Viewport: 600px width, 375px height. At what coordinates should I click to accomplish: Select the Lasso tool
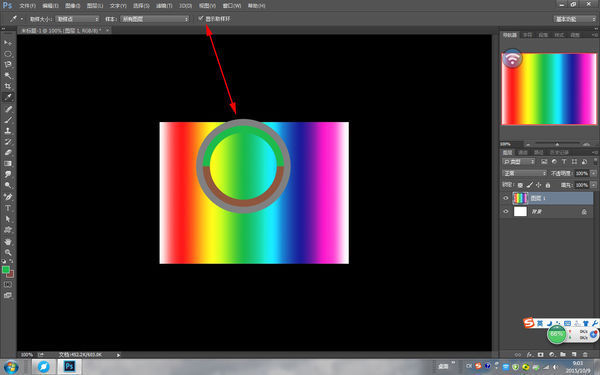click(8, 64)
